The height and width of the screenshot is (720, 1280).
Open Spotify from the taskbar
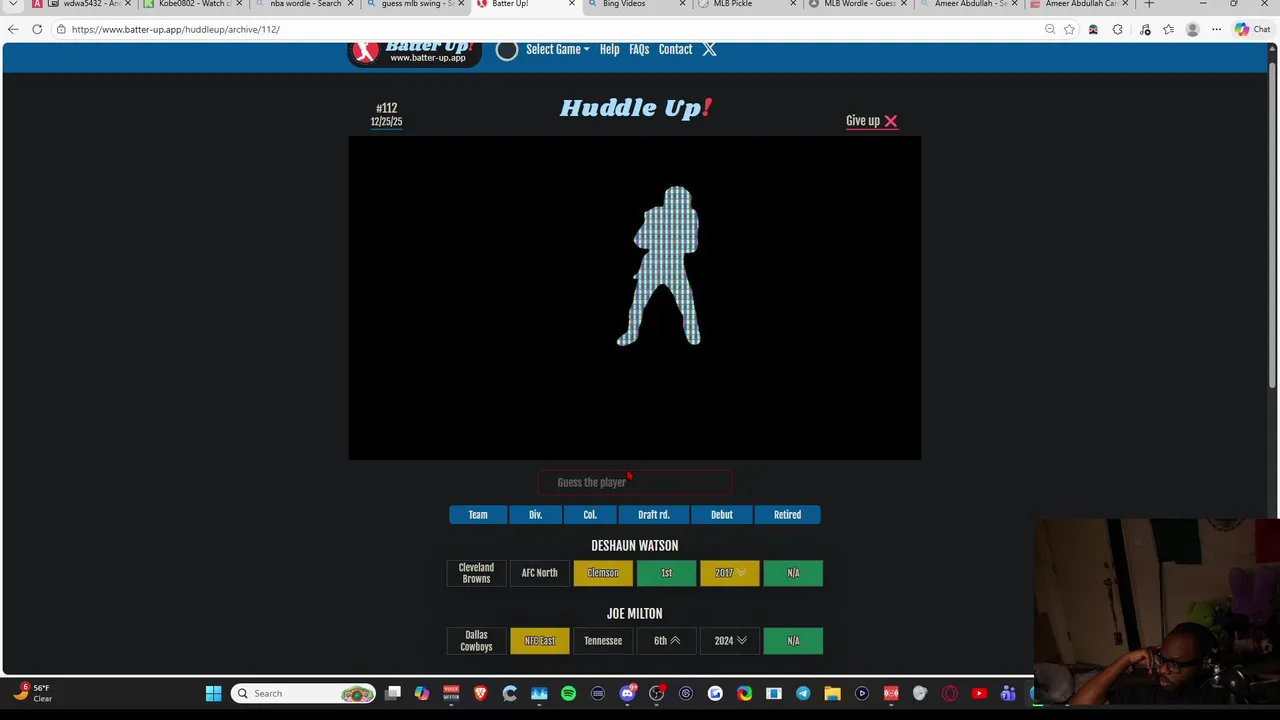coord(568,693)
